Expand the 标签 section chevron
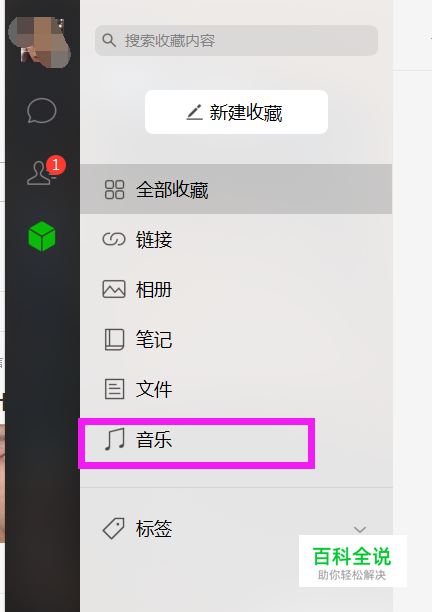 (360, 529)
